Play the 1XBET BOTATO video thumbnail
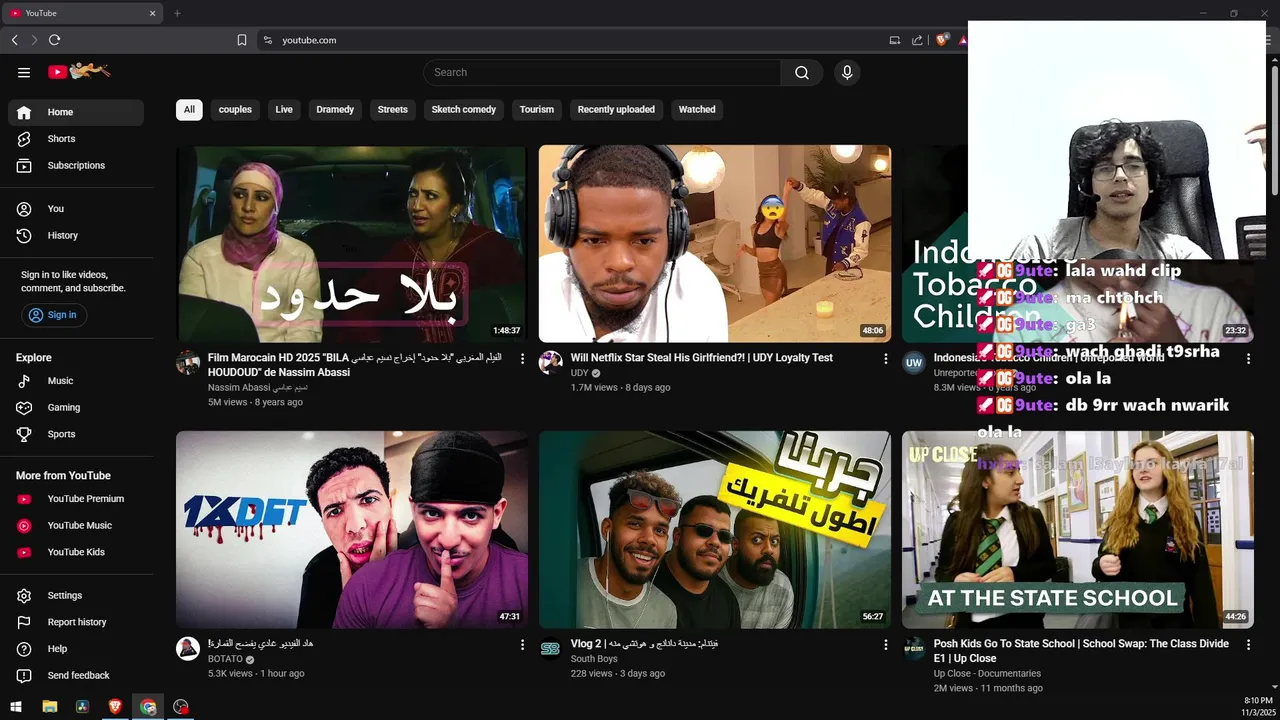 352,530
